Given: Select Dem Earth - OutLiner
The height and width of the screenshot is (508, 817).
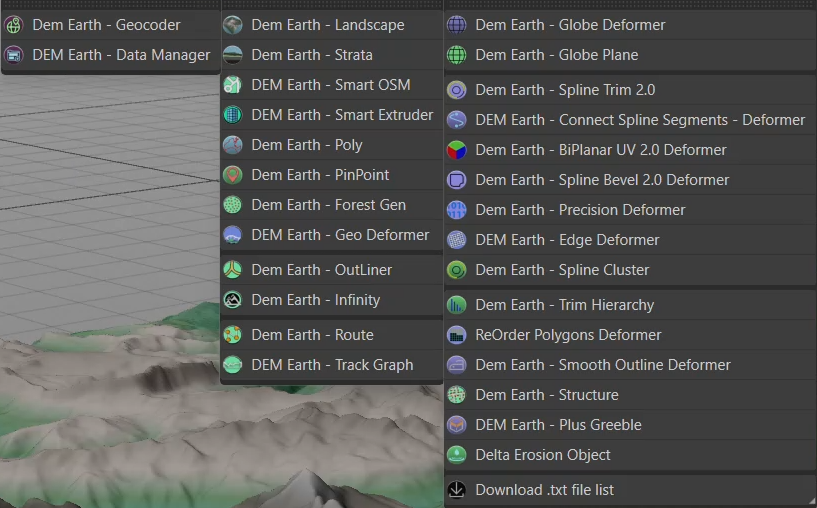Looking at the screenshot, I should point(332,270).
